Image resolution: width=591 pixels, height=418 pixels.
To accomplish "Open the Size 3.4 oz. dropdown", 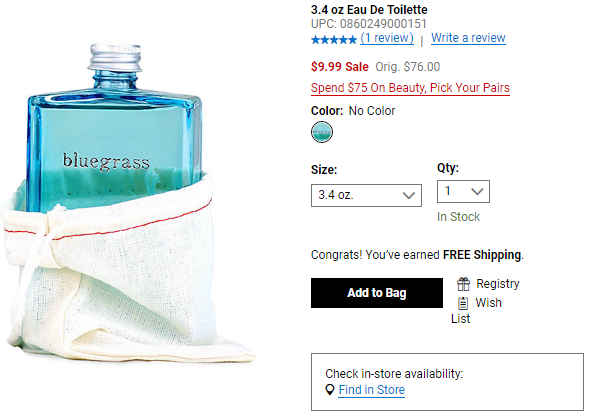I will (x=366, y=195).
